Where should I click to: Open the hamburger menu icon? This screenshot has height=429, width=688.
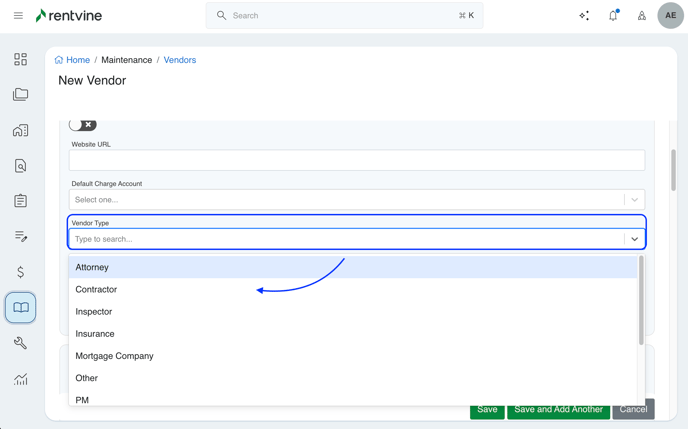click(18, 16)
